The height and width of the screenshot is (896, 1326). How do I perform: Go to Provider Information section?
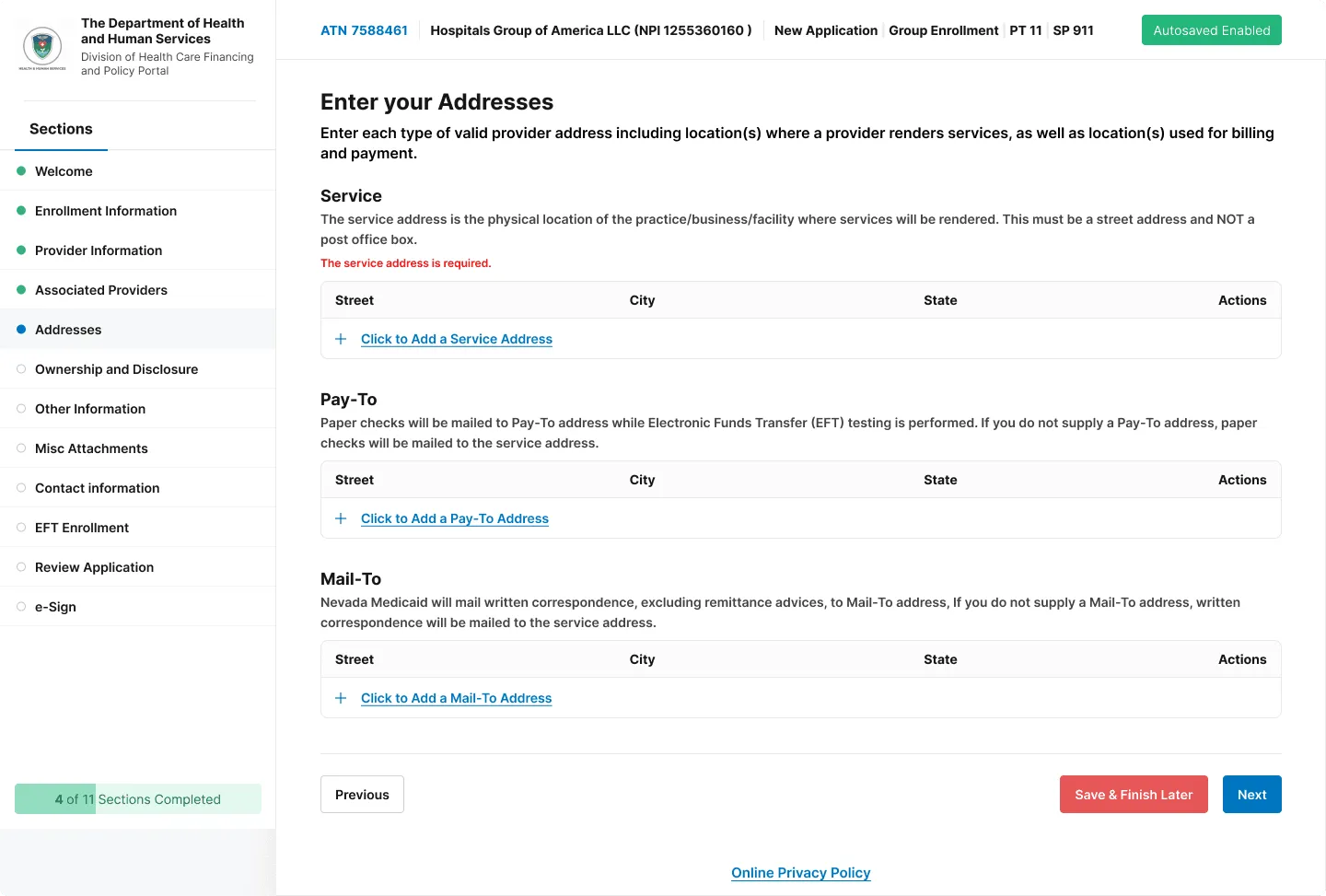point(138,250)
